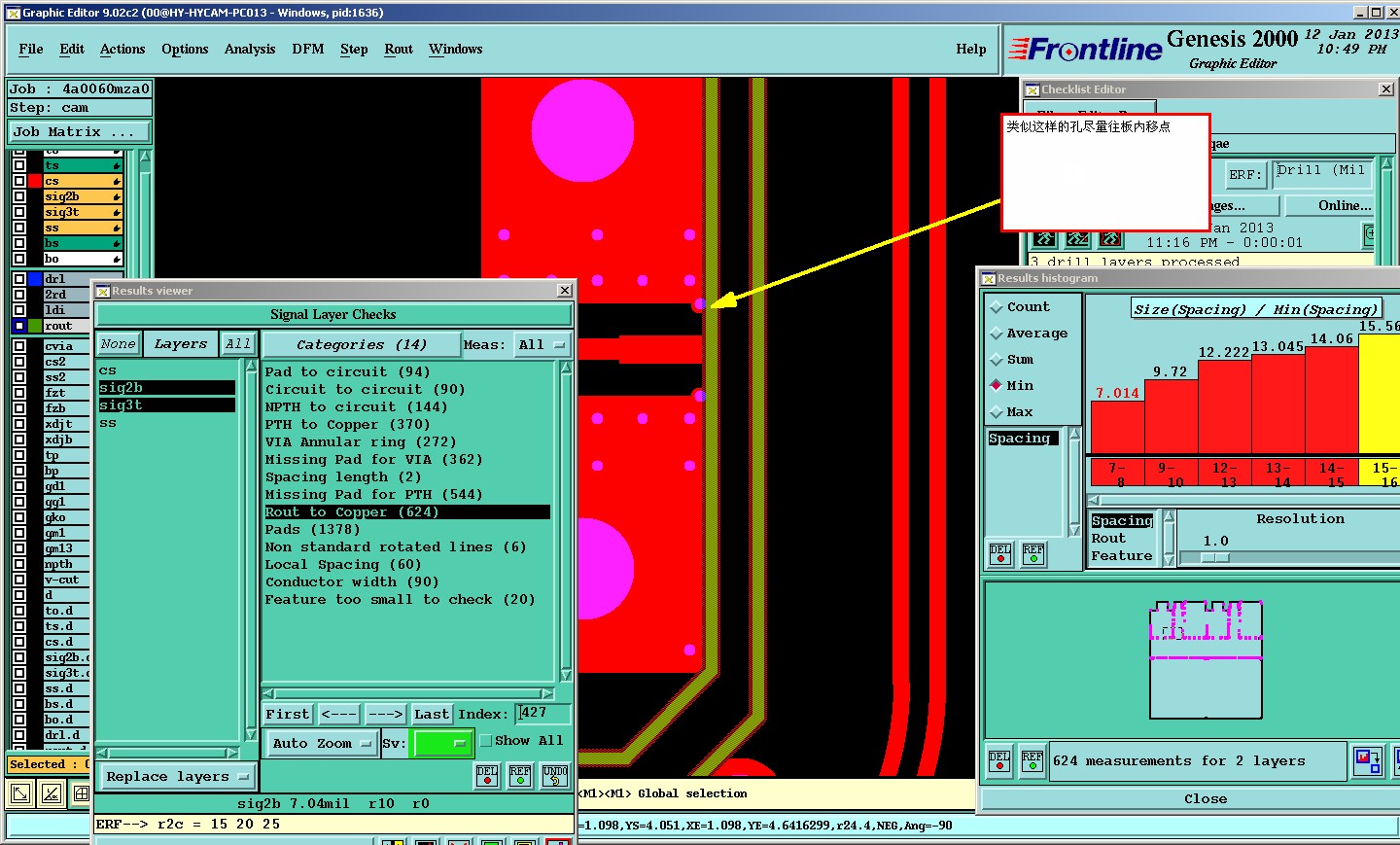
Task: Open Edit menu
Action: [x=72, y=50]
